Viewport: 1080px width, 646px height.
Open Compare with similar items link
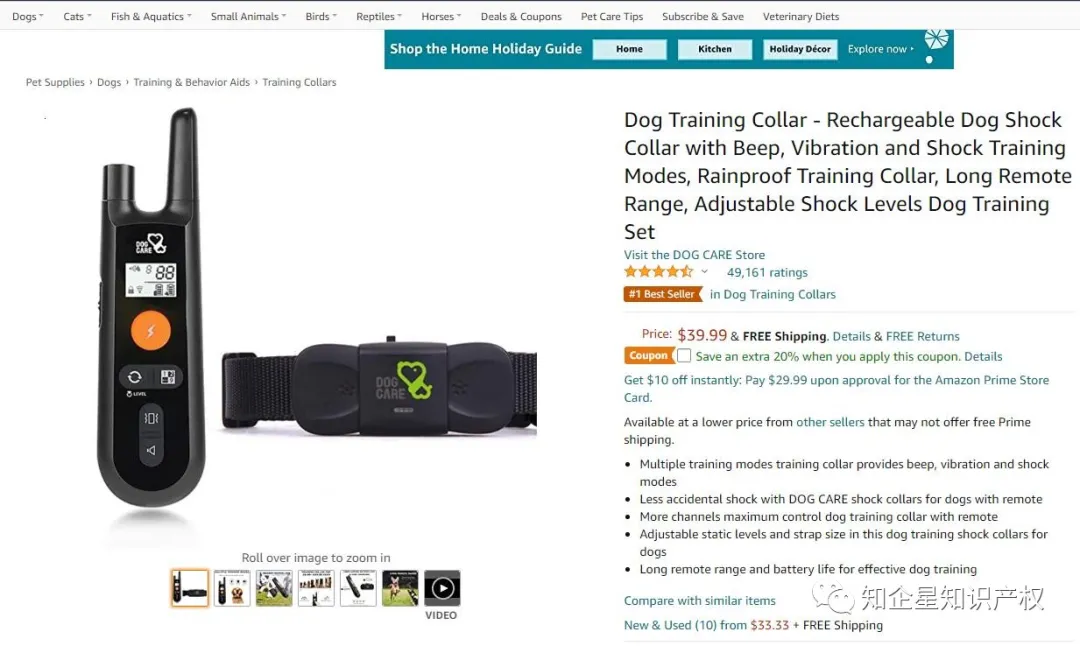click(700, 601)
